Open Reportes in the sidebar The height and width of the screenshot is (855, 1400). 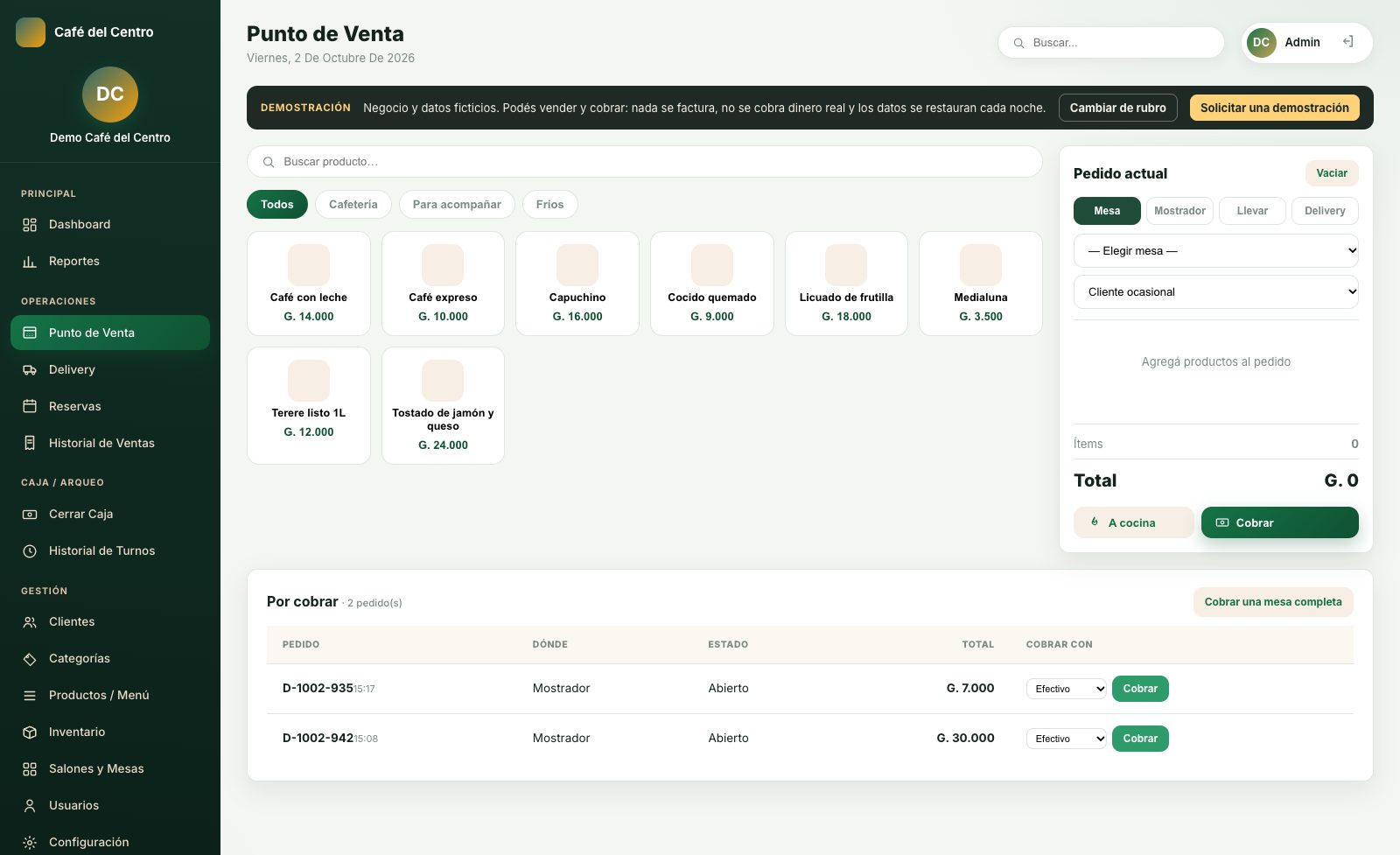pos(110,262)
